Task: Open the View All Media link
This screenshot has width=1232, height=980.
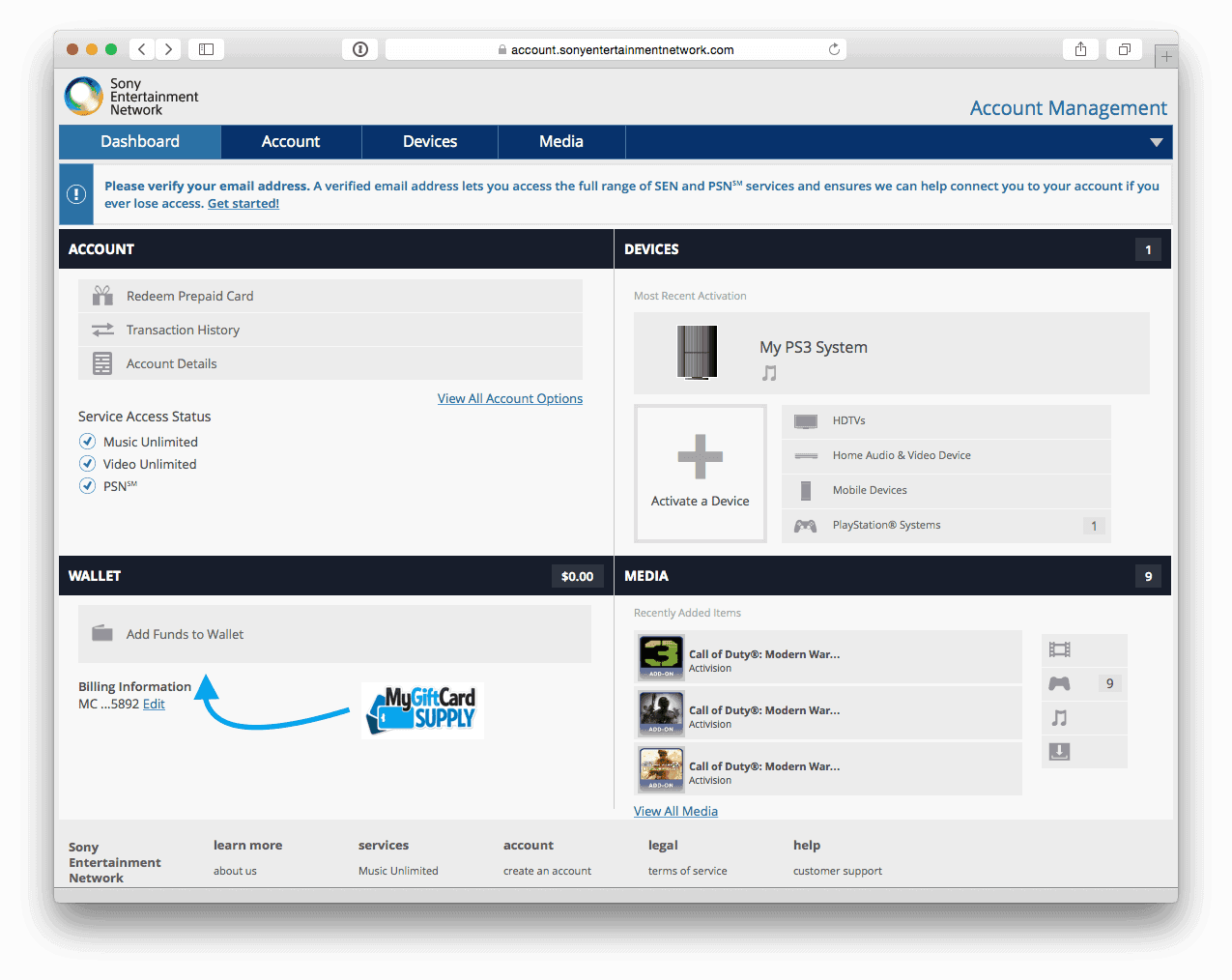Action: tap(675, 811)
